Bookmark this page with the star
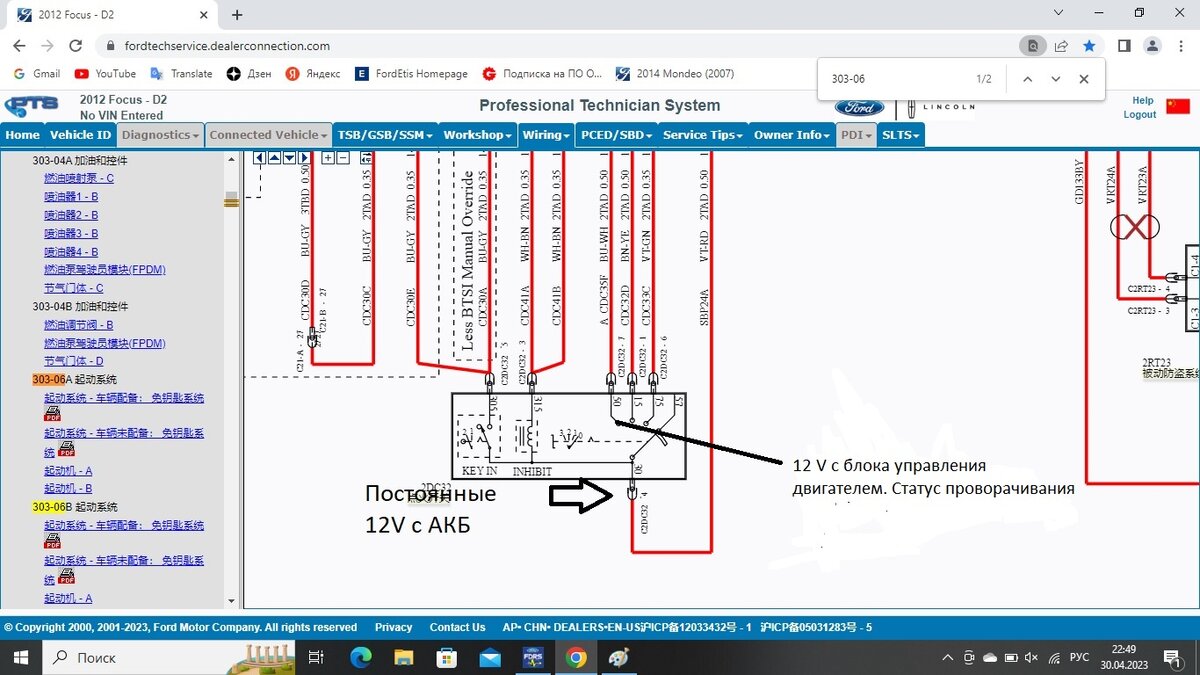Viewport: 1200px width, 675px height. coord(1089,46)
